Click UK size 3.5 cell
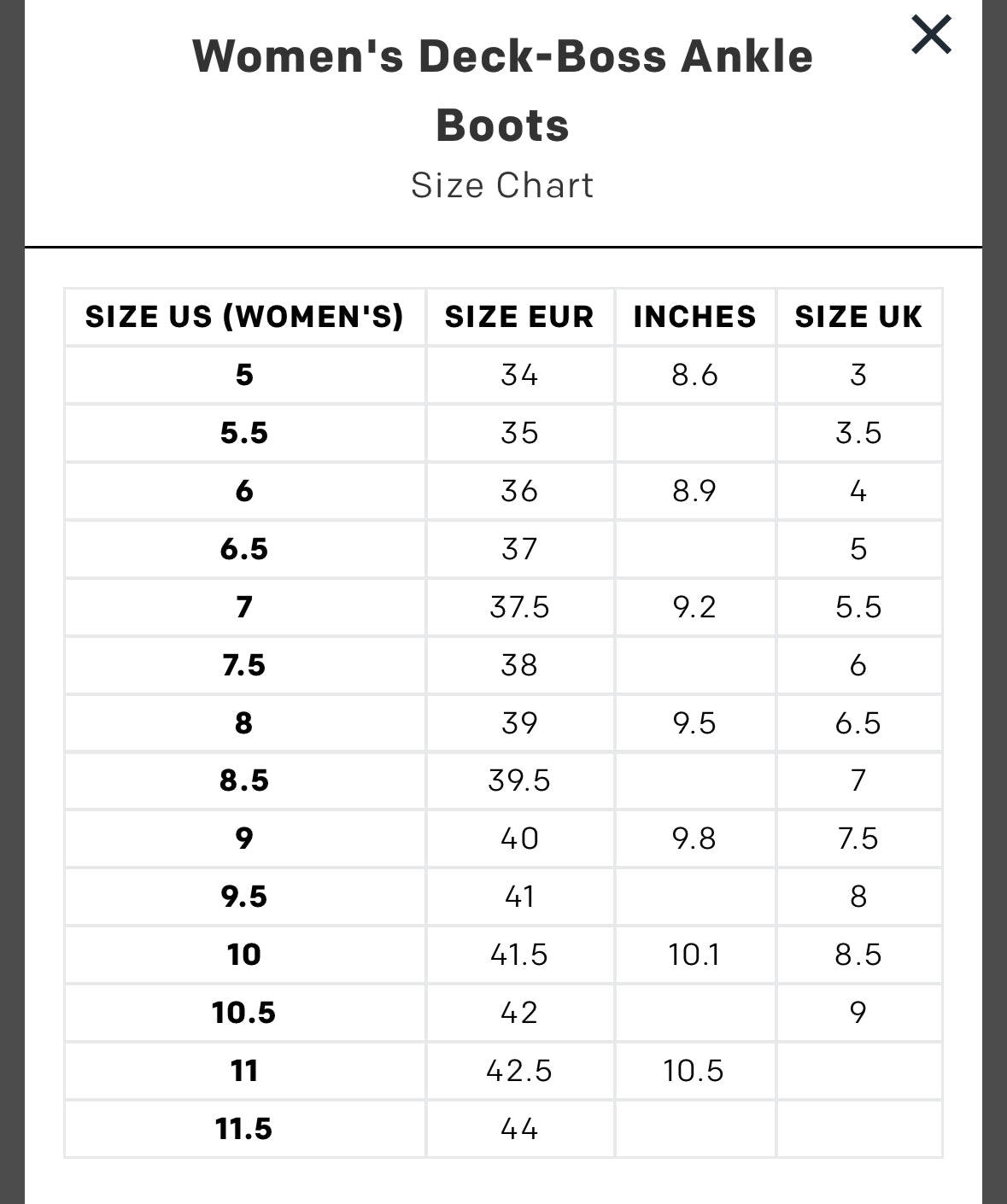The height and width of the screenshot is (1204, 1007). click(x=858, y=433)
